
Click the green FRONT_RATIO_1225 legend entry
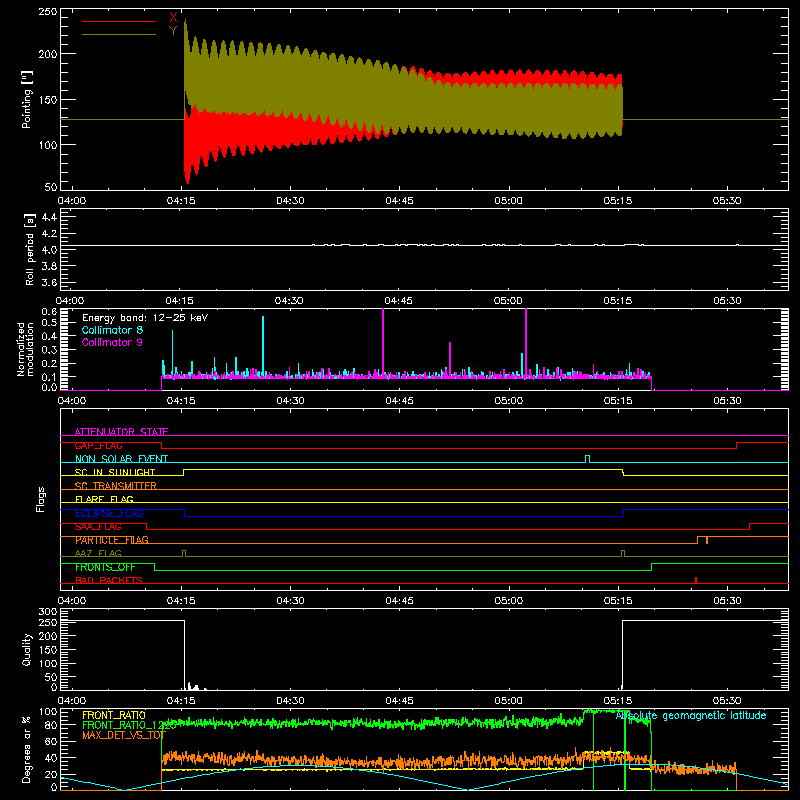(x=129, y=725)
